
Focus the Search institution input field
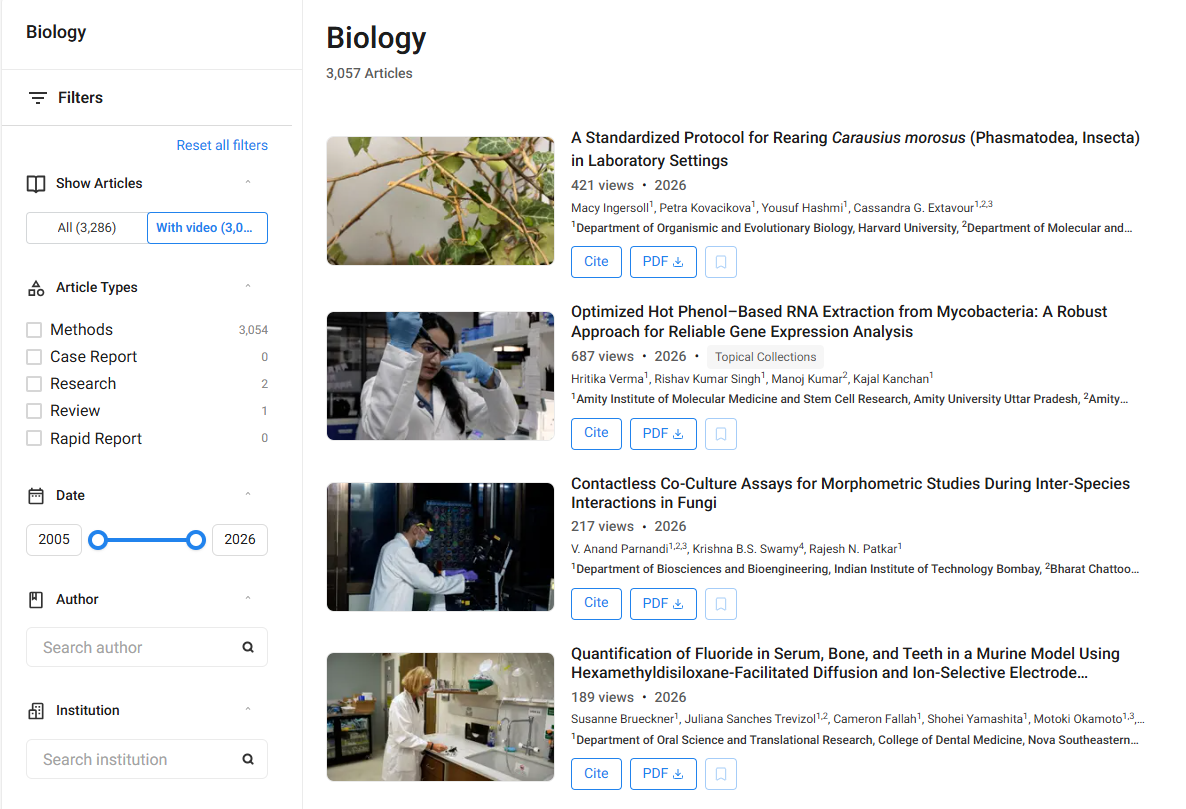tap(147, 759)
